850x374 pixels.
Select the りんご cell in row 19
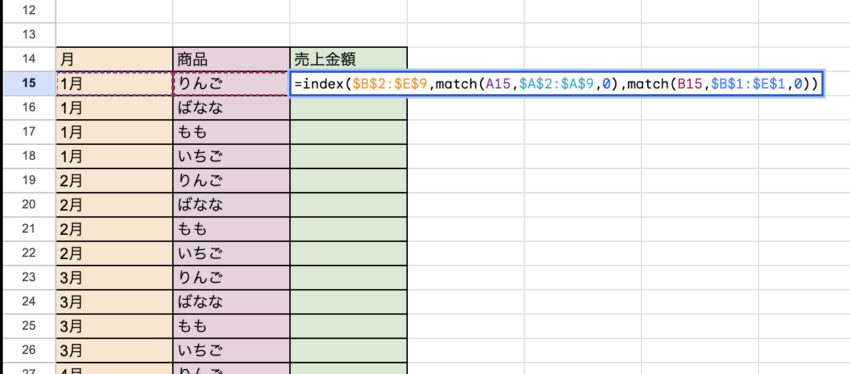click(231, 180)
